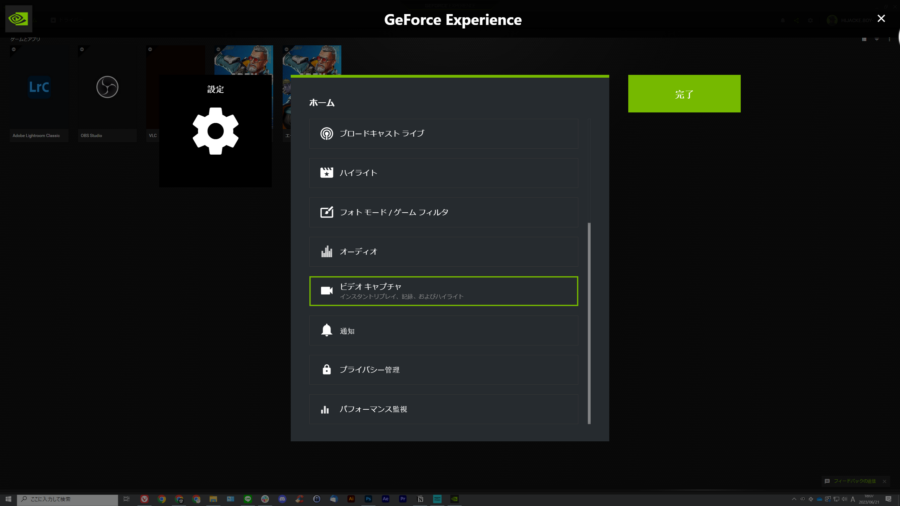Open LINE from the taskbar
Screen dimensions: 900x506
pyautogui.click(x=247, y=499)
